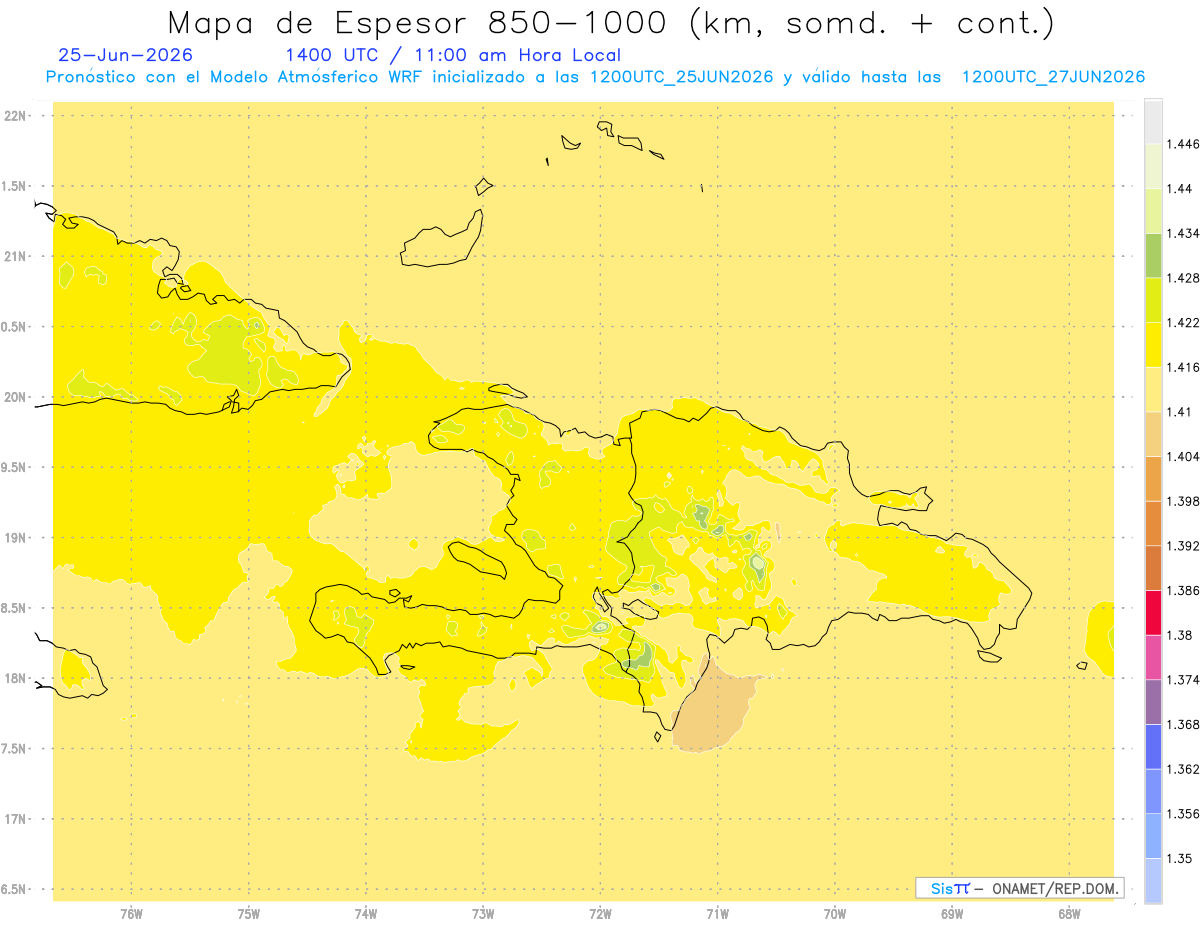Click the legend value '1.416'
The image size is (1200, 927).
pos(1183,367)
